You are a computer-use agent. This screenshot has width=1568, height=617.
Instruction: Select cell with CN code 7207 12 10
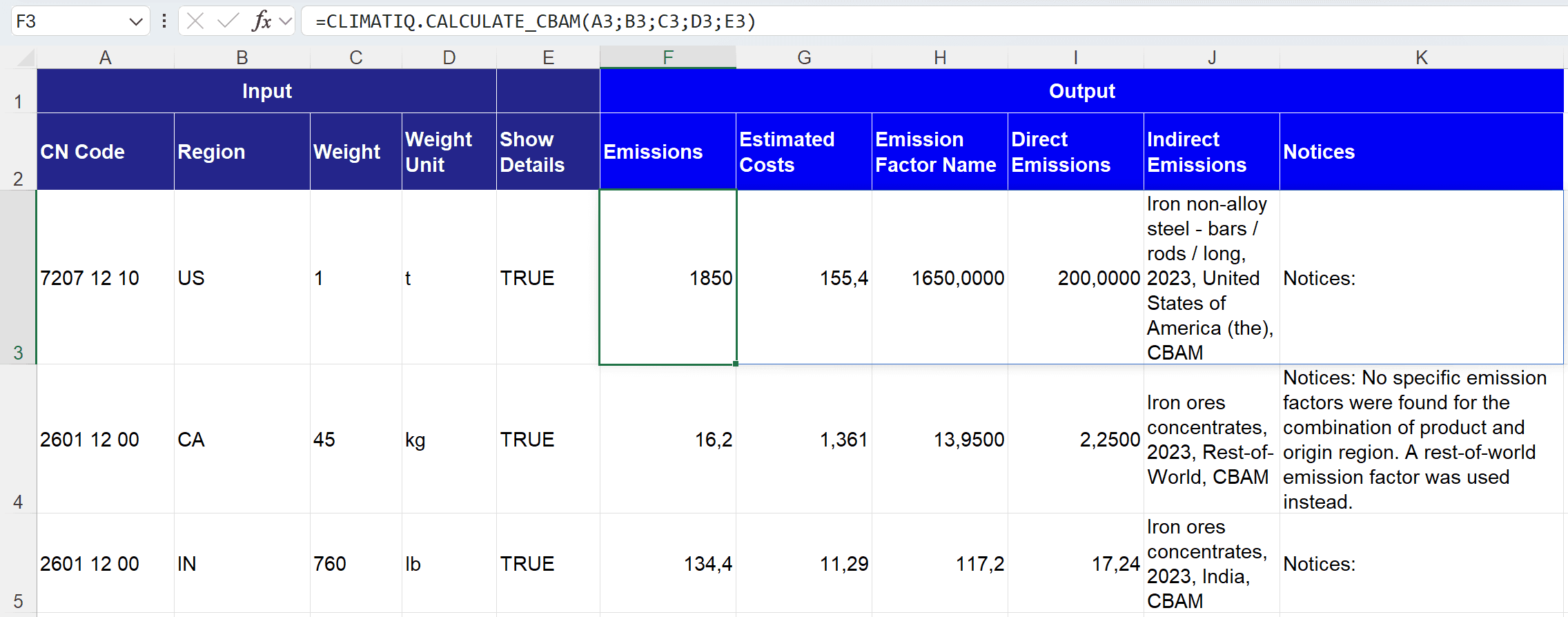[105, 277]
